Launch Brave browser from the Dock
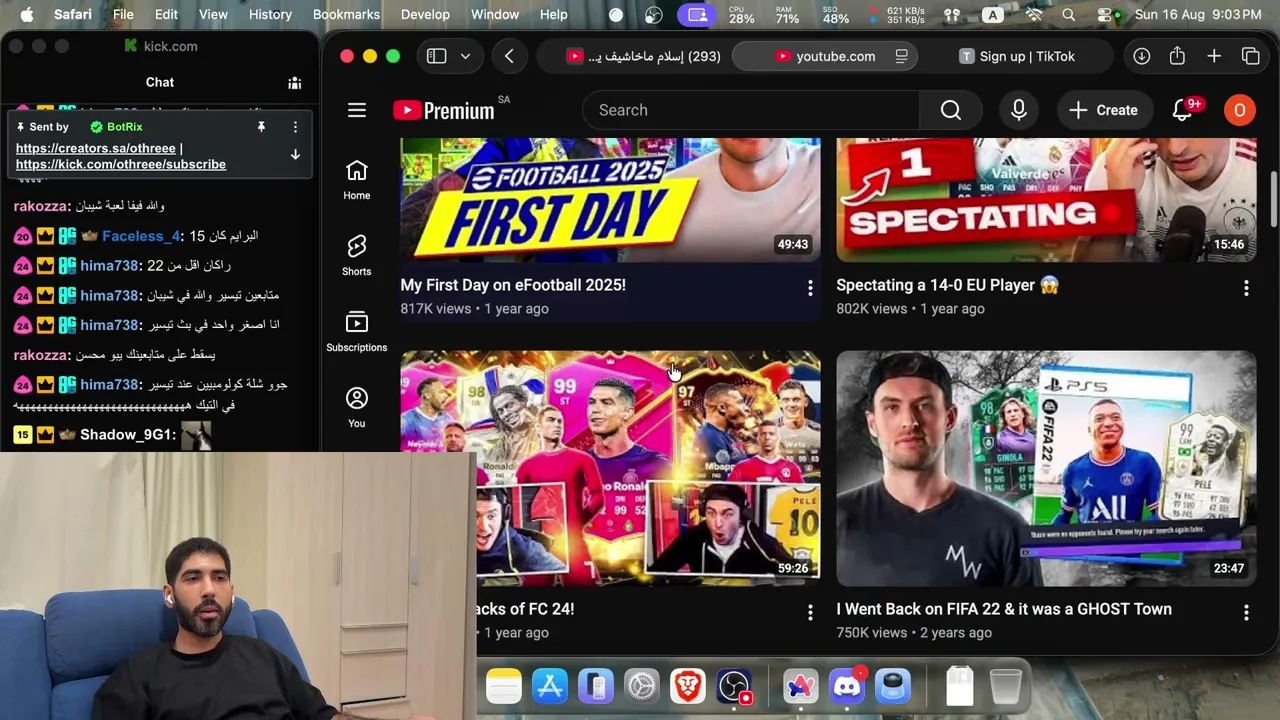 point(688,686)
